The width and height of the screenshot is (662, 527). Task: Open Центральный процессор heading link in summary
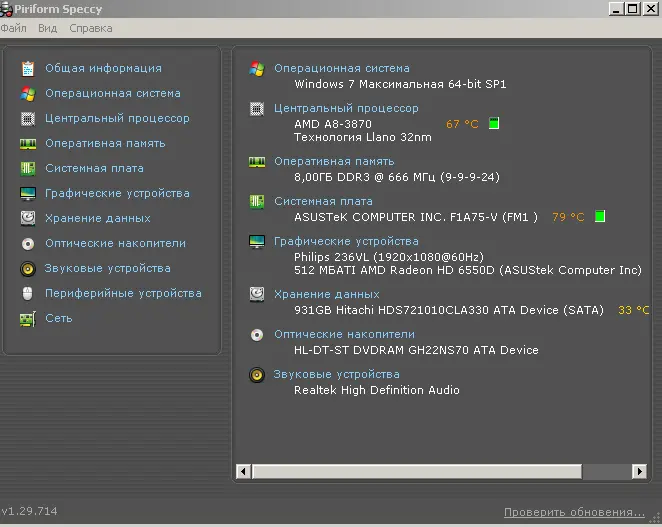coord(346,108)
